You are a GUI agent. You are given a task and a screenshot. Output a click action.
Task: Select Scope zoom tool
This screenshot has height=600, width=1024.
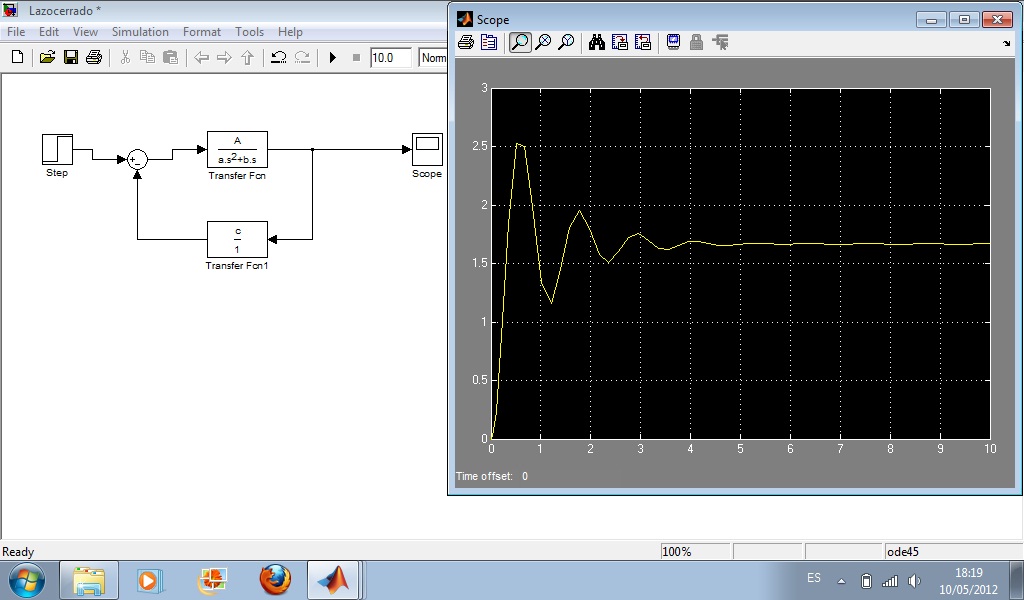point(520,42)
